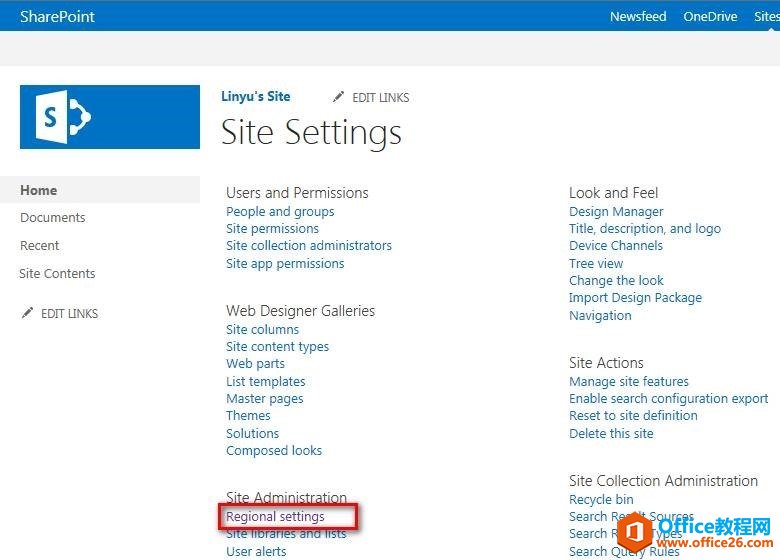780x560 pixels.
Task: Open OneDrive from the top bar
Action: point(710,16)
